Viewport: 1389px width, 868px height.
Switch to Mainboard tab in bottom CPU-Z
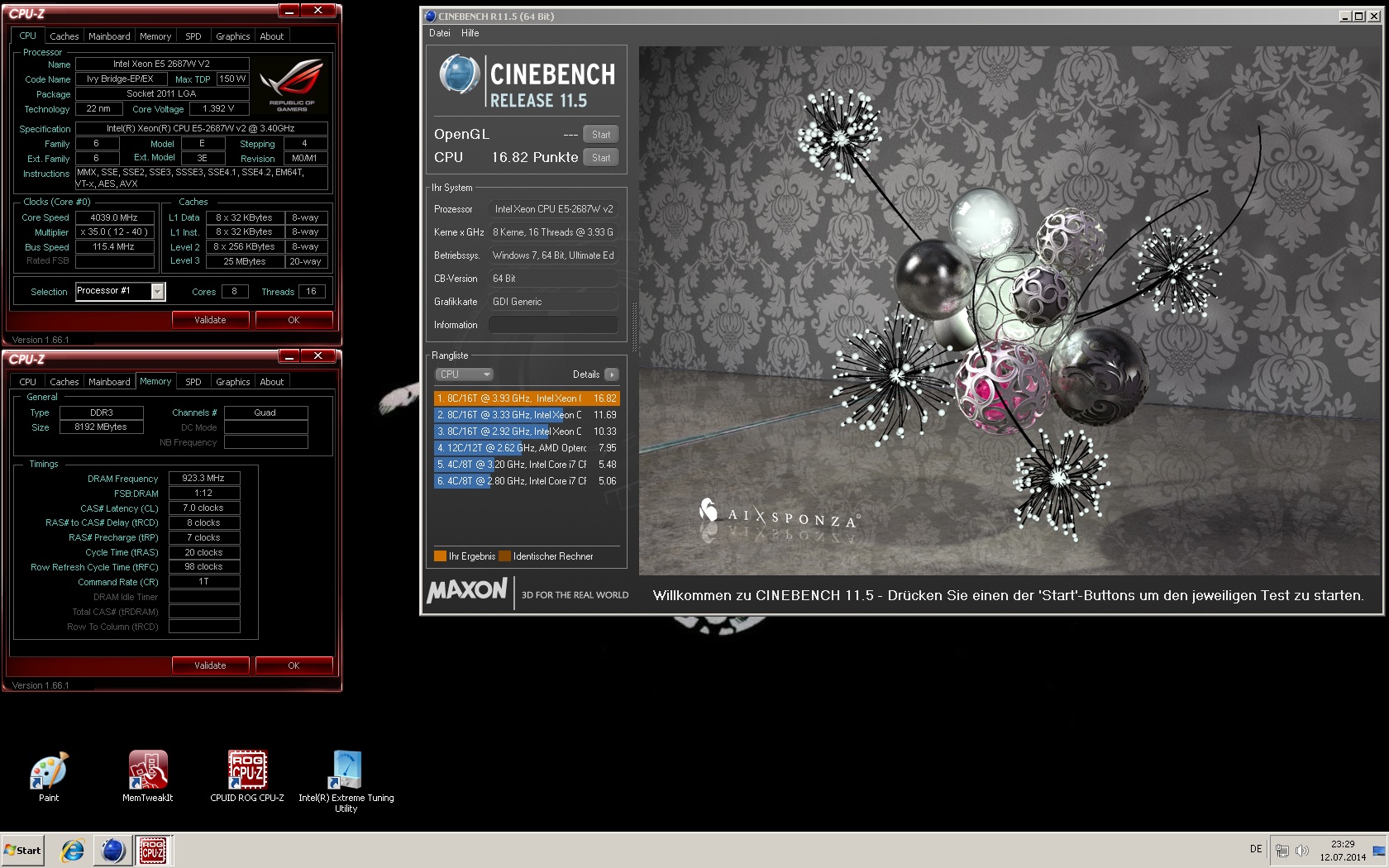pyautogui.click(x=109, y=382)
